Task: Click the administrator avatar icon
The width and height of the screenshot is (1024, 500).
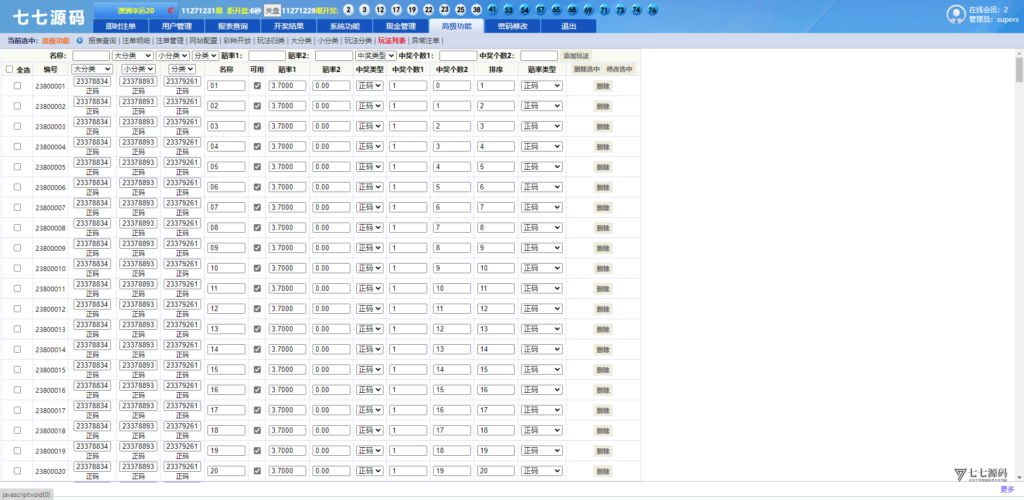Action: coord(956,15)
